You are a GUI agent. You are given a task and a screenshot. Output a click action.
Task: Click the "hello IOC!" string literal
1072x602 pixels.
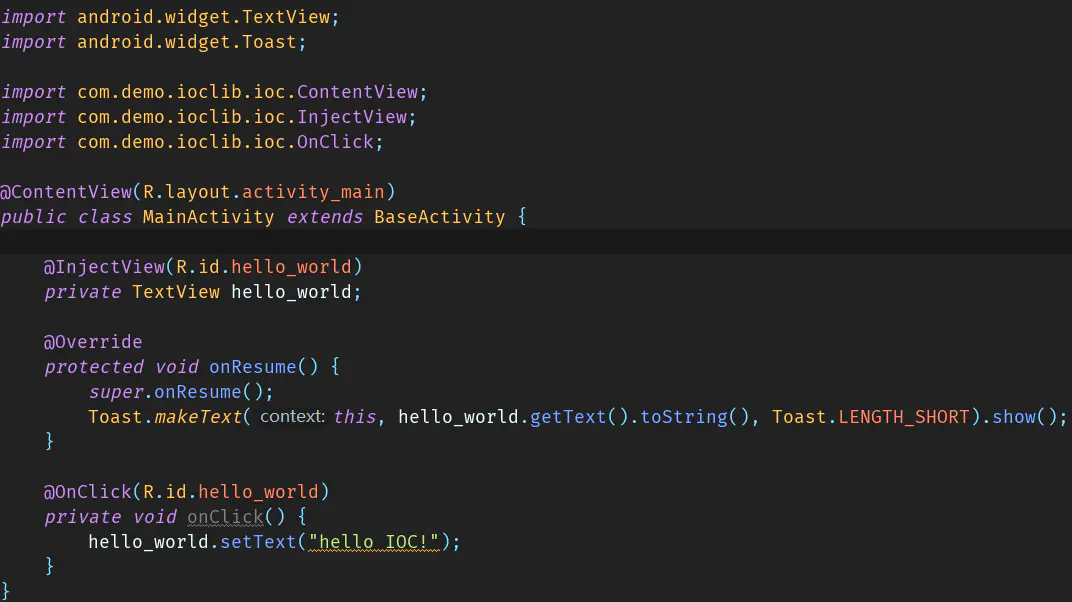[x=374, y=542]
